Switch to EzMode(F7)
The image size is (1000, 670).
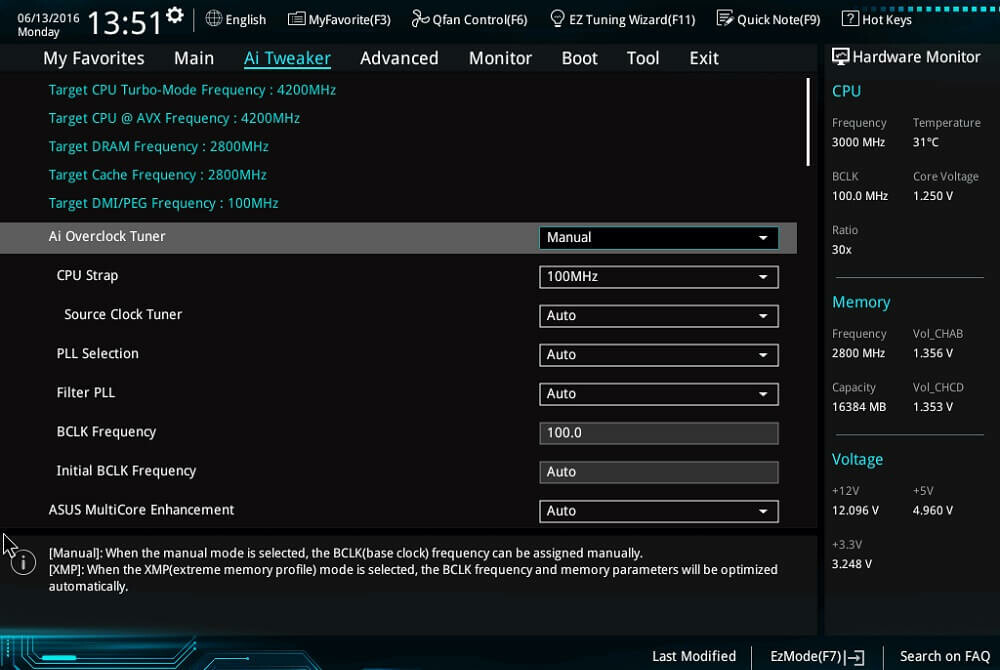pyautogui.click(x=817, y=656)
